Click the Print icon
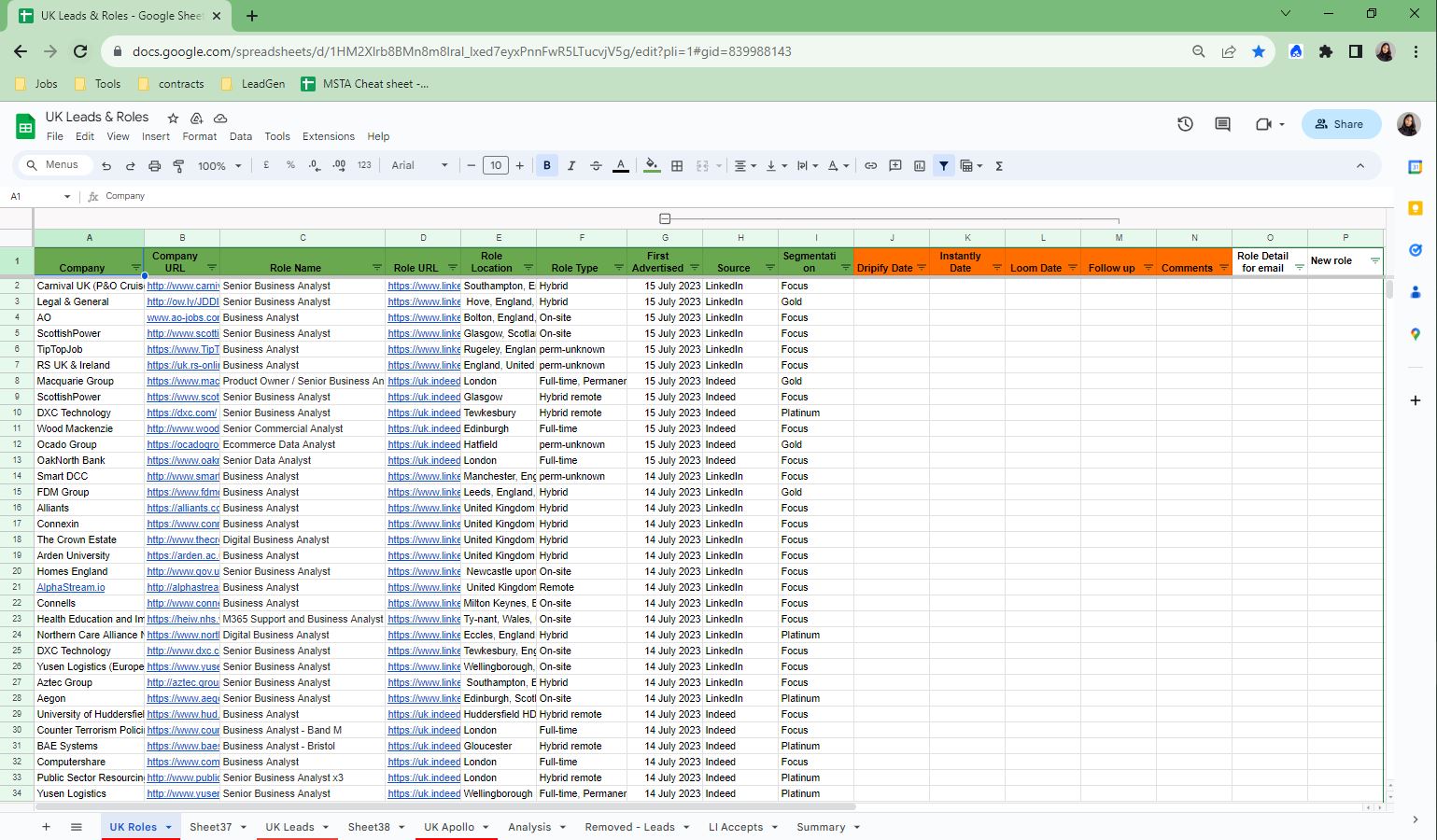This screenshot has height=840, width=1437. tap(154, 166)
